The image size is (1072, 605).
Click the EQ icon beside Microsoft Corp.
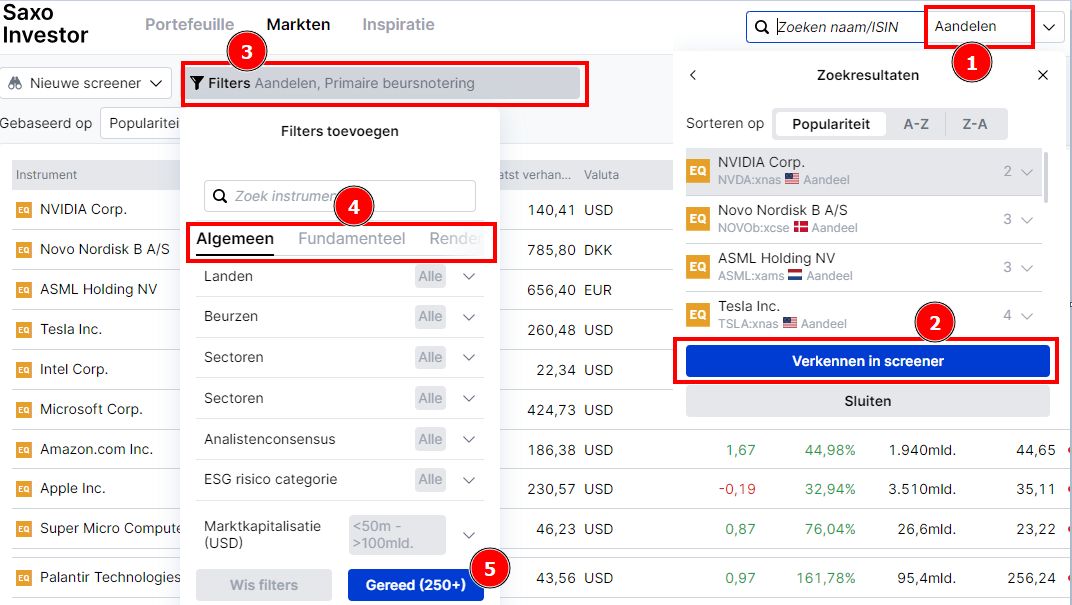24,410
